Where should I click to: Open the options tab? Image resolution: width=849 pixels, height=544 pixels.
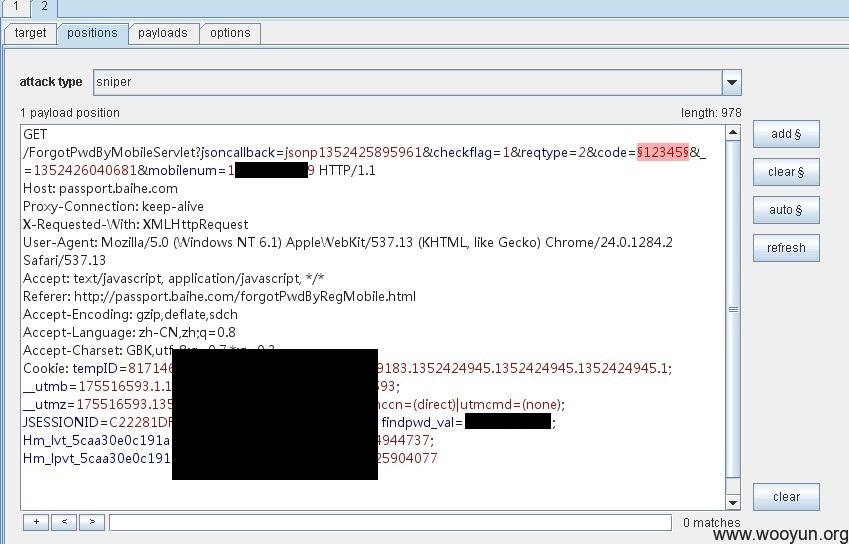(230, 33)
